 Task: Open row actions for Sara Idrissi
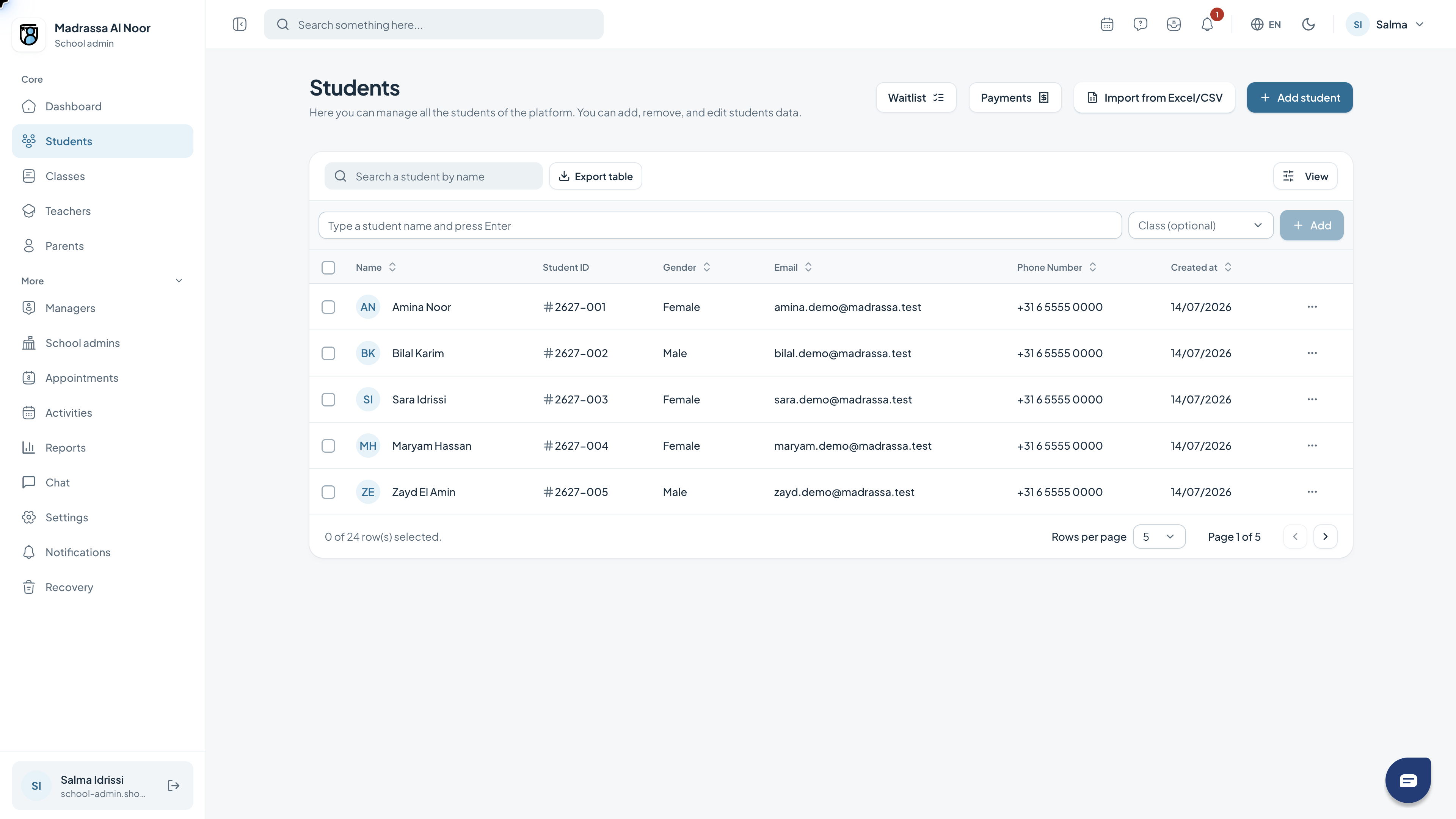[1312, 400]
